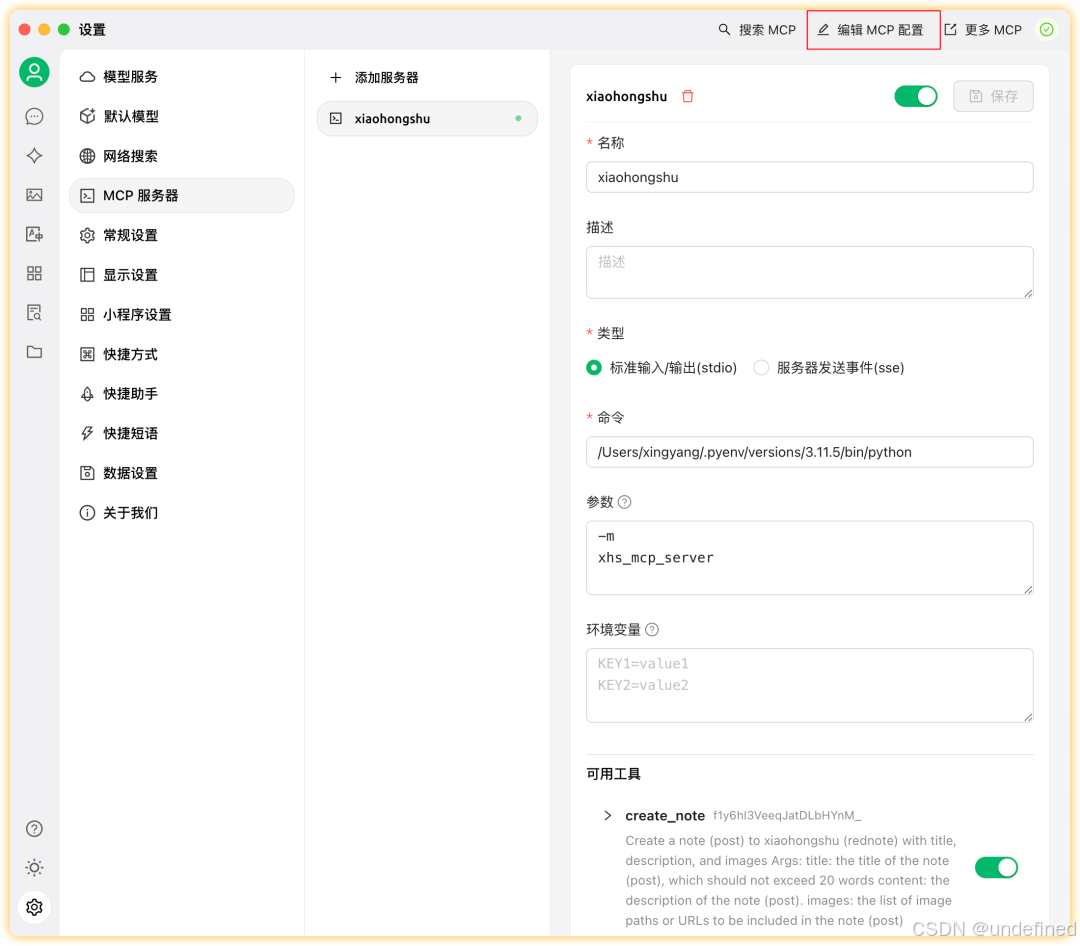Open the knowledge base icon in sidebar
The height and width of the screenshot is (946, 1080).
[34, 313]
